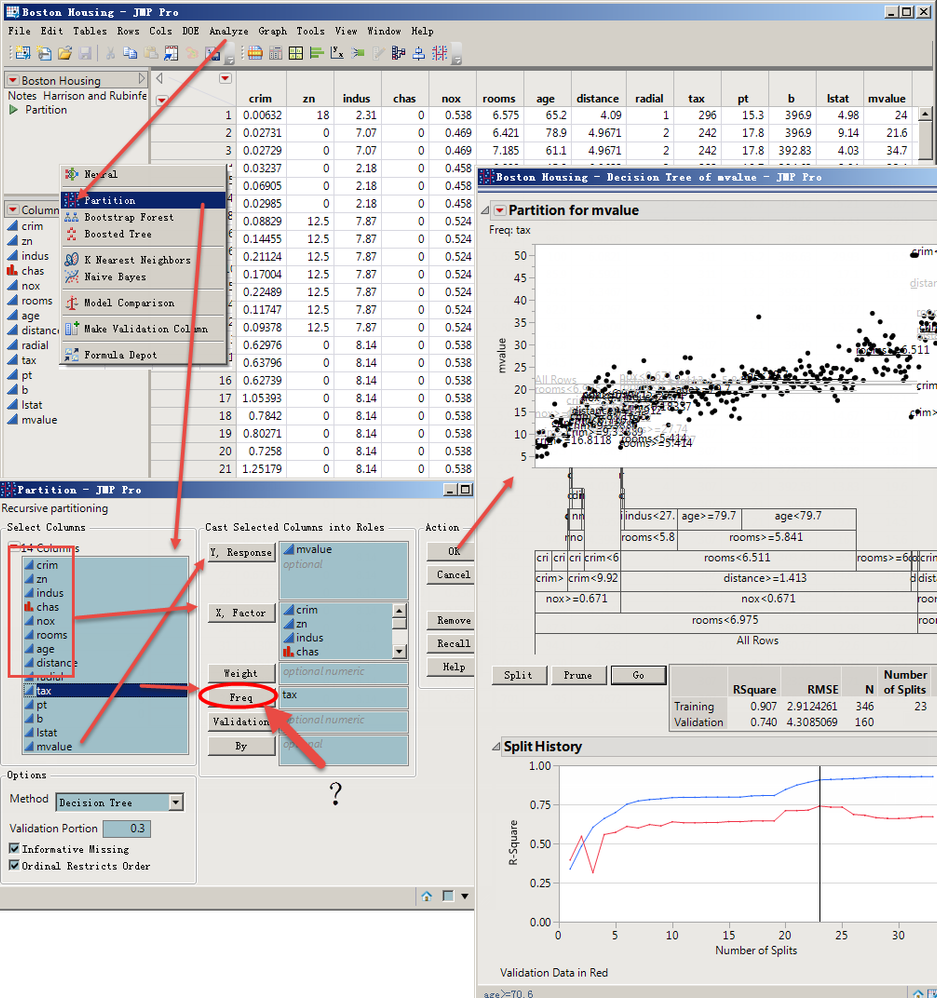Click the New Script toolbar icon
The height and width of the screenshot is (998, 937).
point(44,53)
